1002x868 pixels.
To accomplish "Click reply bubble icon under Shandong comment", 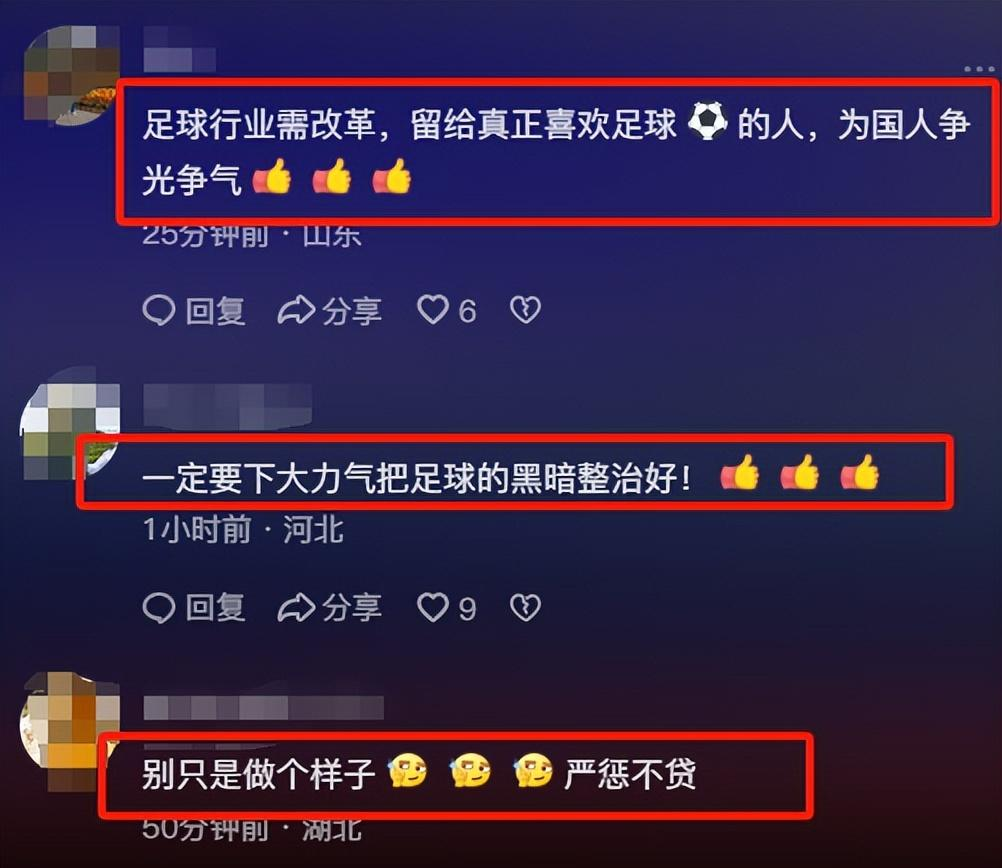I will (158, 311).
